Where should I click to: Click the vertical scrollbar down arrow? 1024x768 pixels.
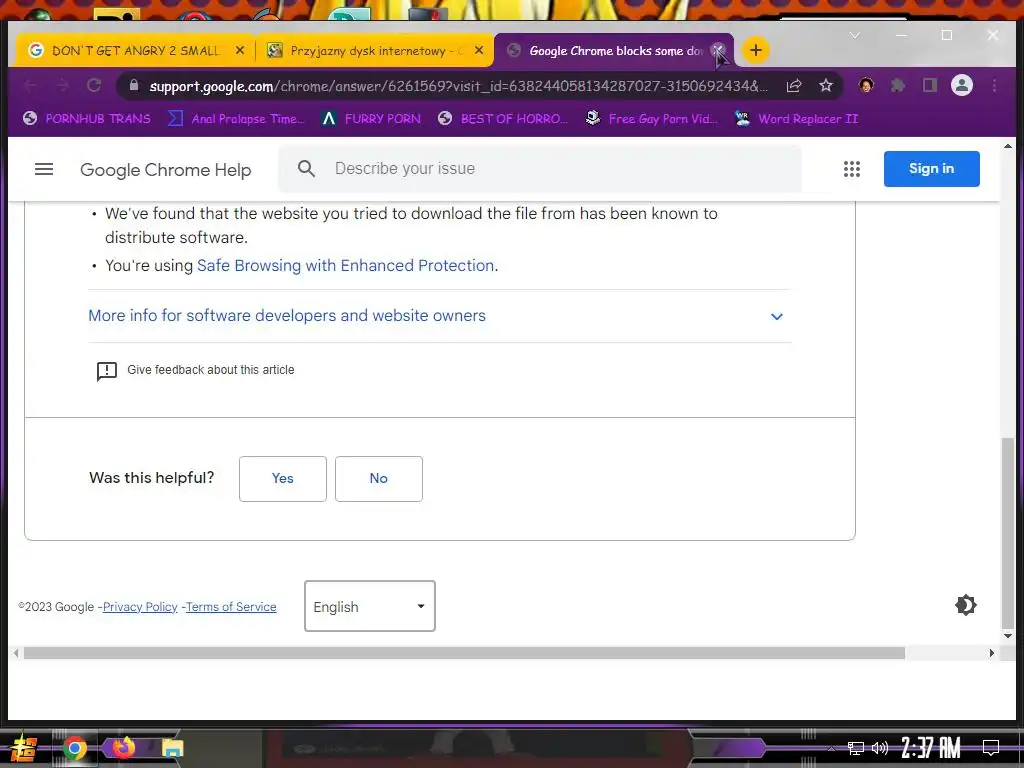[x=1008, y=635]
